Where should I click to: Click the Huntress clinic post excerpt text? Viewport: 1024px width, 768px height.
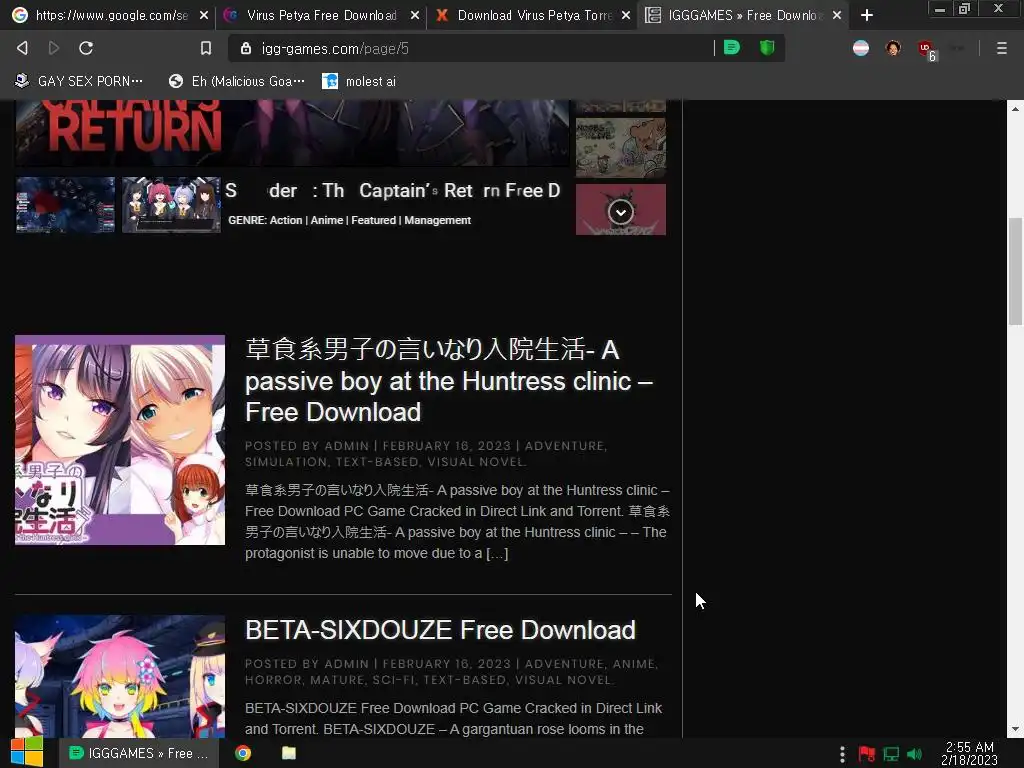pos(457,522)
